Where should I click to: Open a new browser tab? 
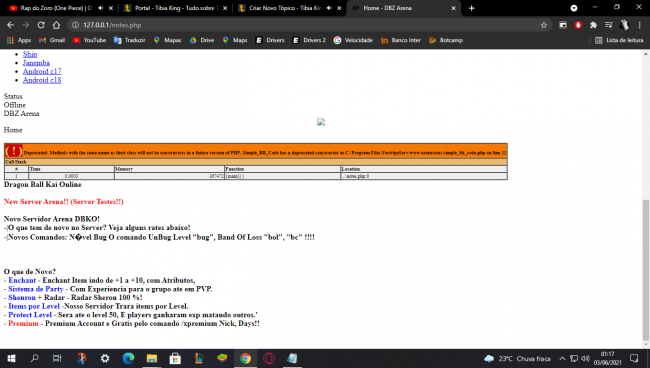pyautogui.click(x=471, y=8)
